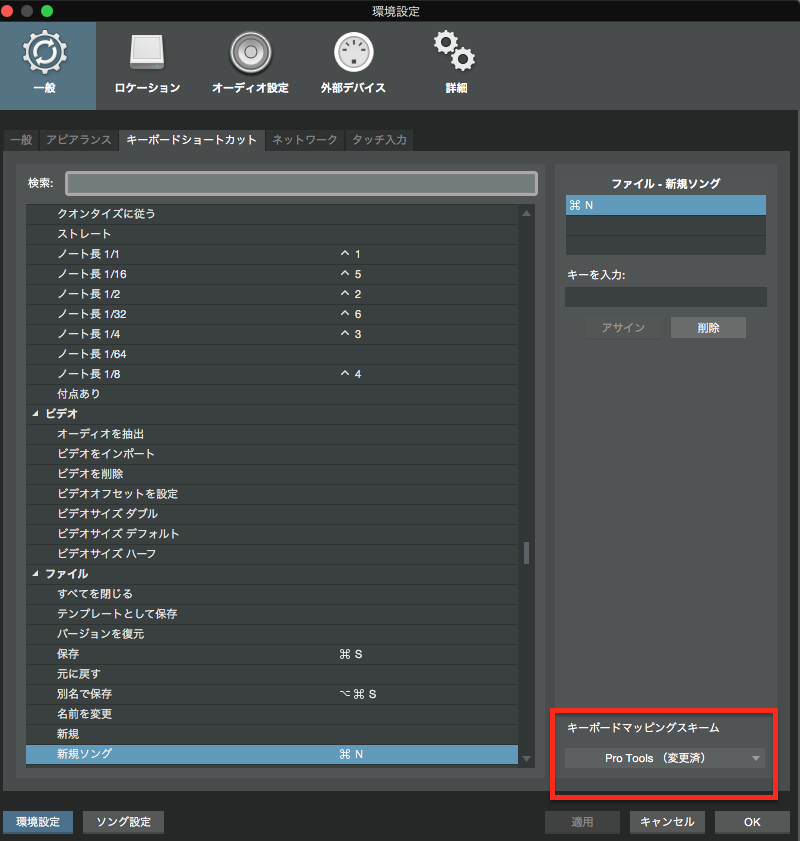Select the クオンタイズに従う row
Image resolution: width=800 pixels, height=841 pixels.
(272, 213)
